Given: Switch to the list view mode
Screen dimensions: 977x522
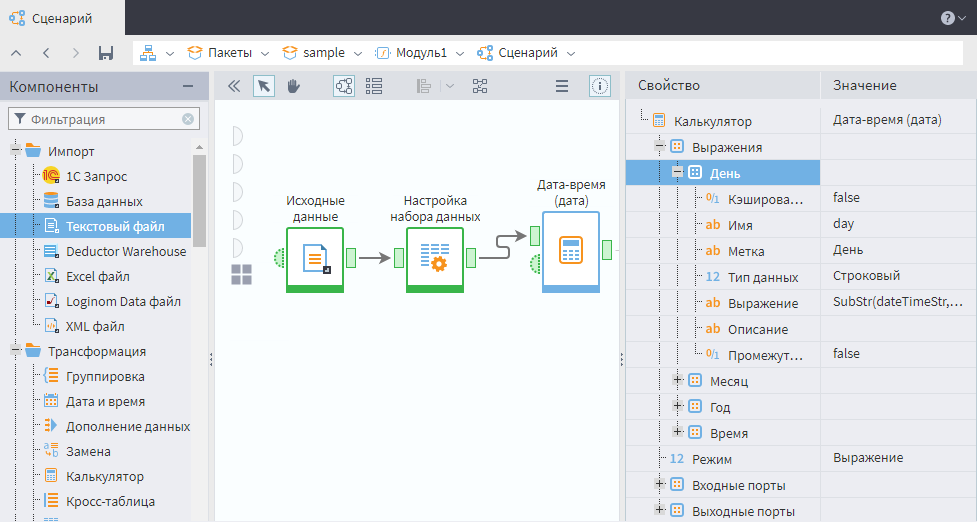Looking at the screenshot, I should [x=374, y=86].
